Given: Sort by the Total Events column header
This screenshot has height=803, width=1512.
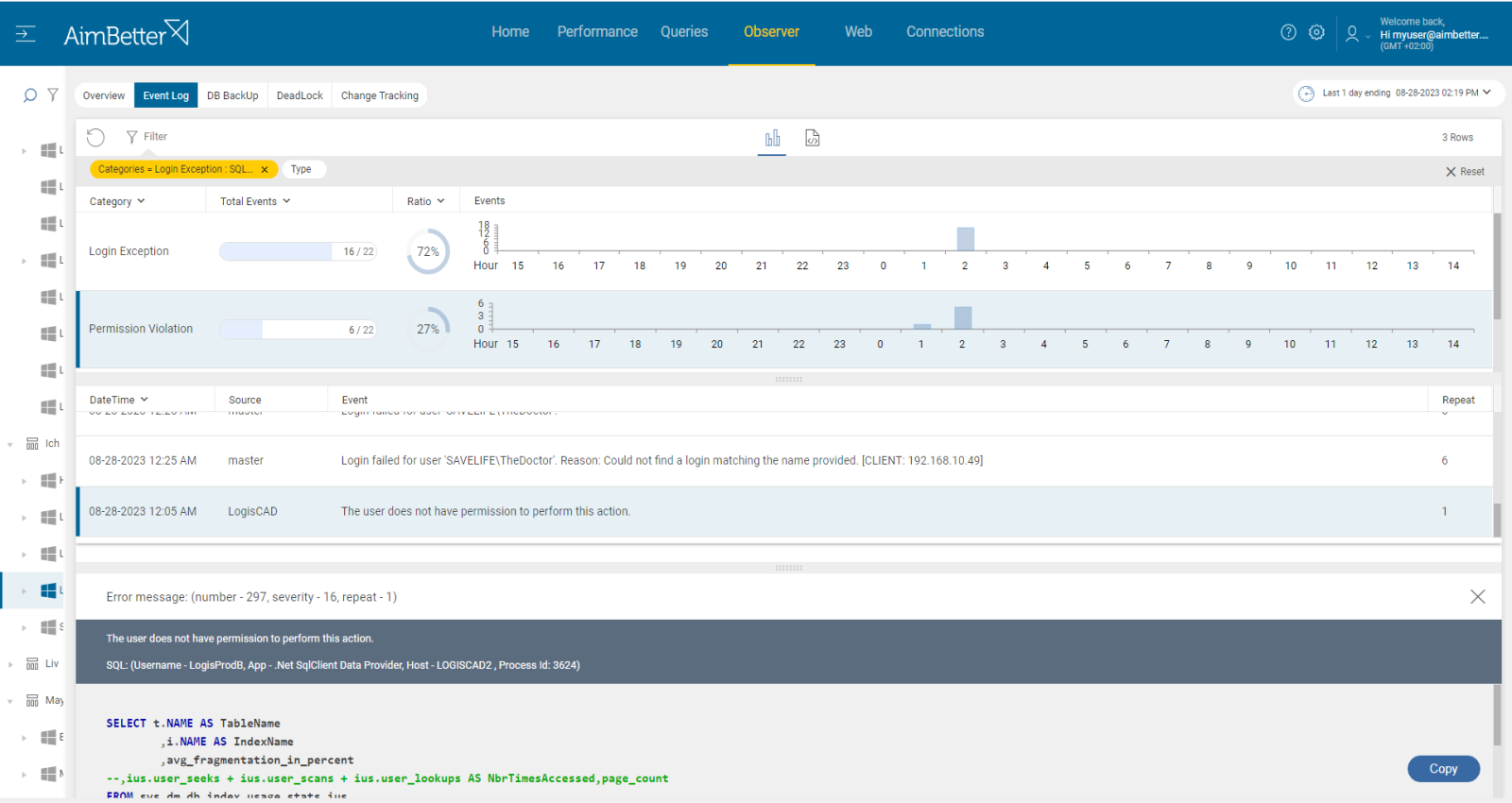Looking at the screenshot, I should click(255, 201).
